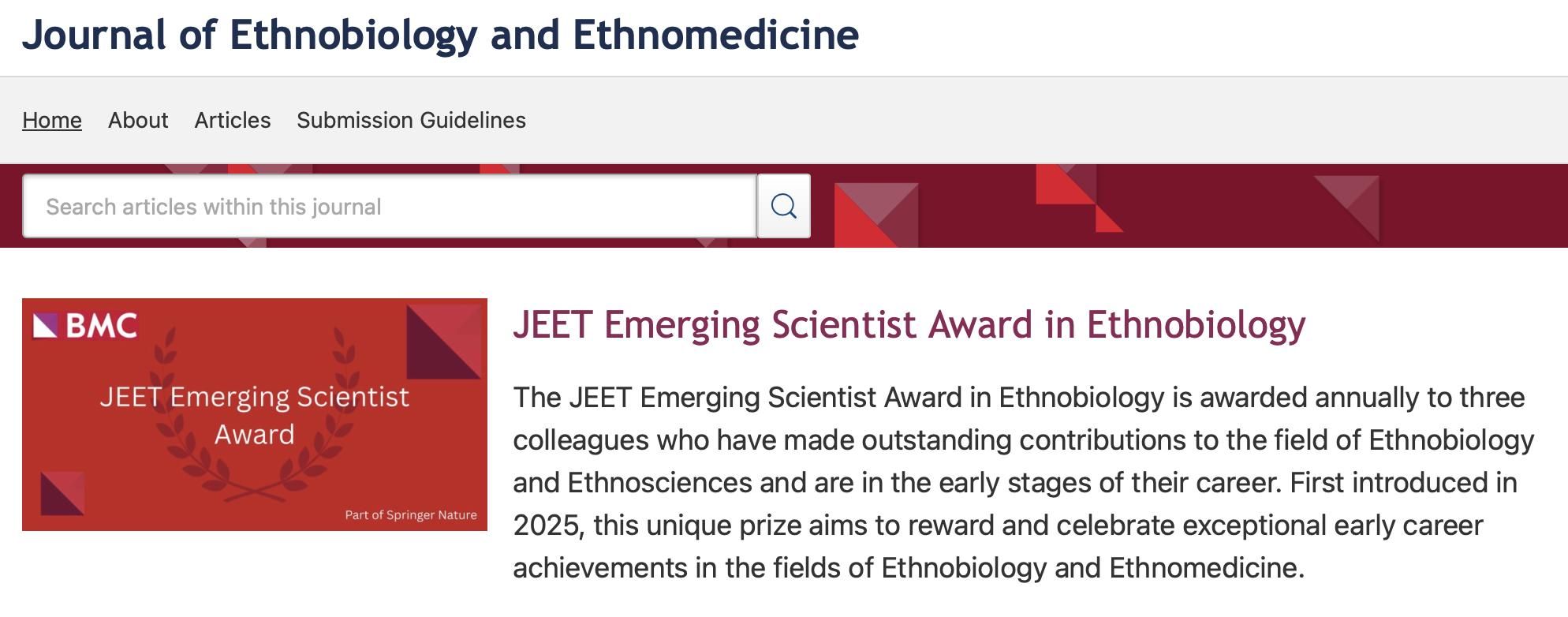
Task: Click 'Part of Springer Nature' text on banner
Action: pos(411,515)
